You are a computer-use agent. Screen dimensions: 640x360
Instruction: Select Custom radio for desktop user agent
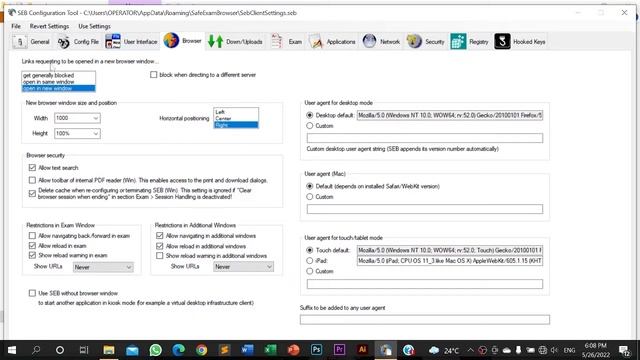tap(309, 126)
